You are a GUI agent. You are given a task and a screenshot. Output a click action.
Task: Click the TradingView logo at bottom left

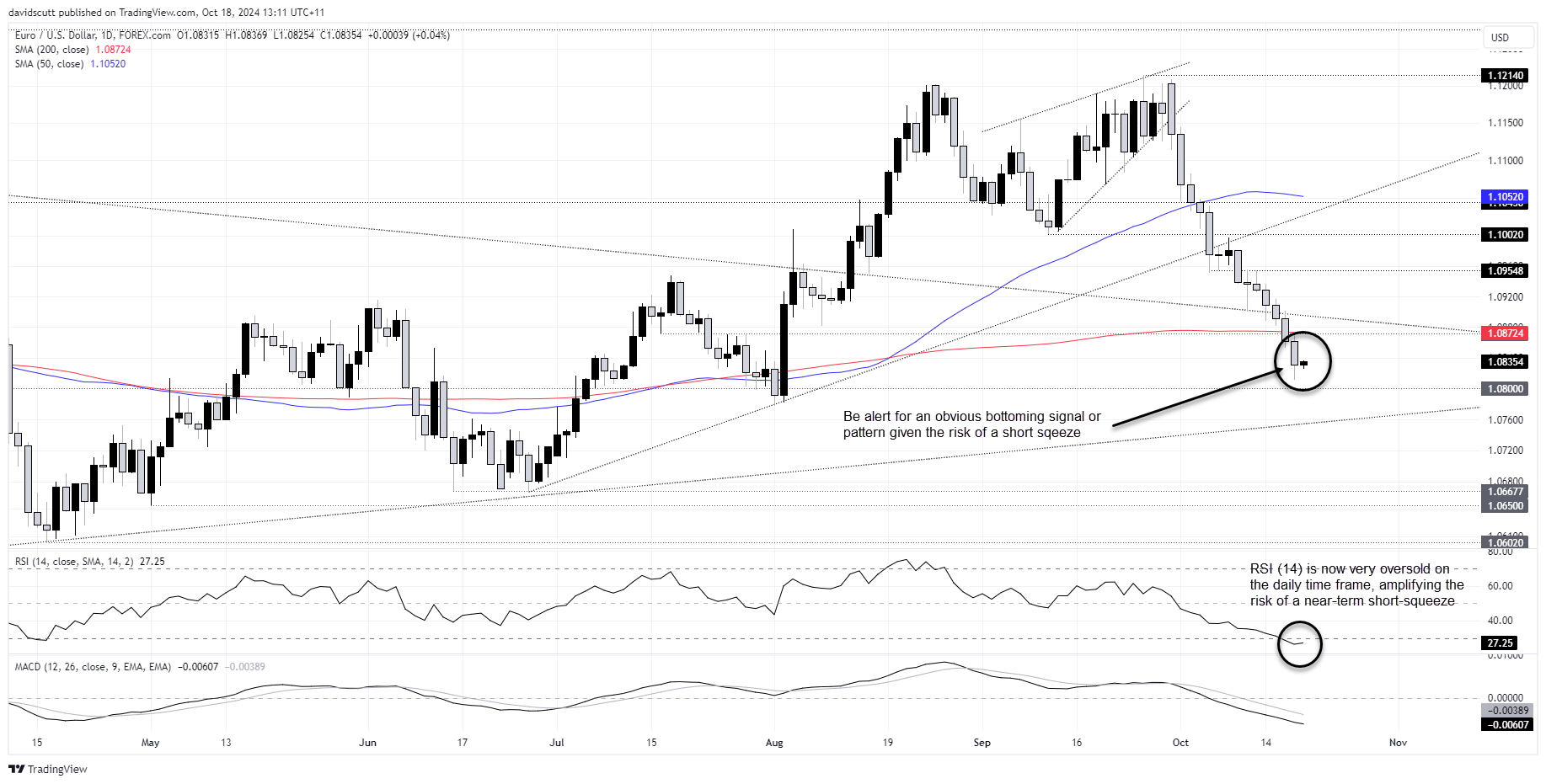pyautogui.click(x=48, y=769)
